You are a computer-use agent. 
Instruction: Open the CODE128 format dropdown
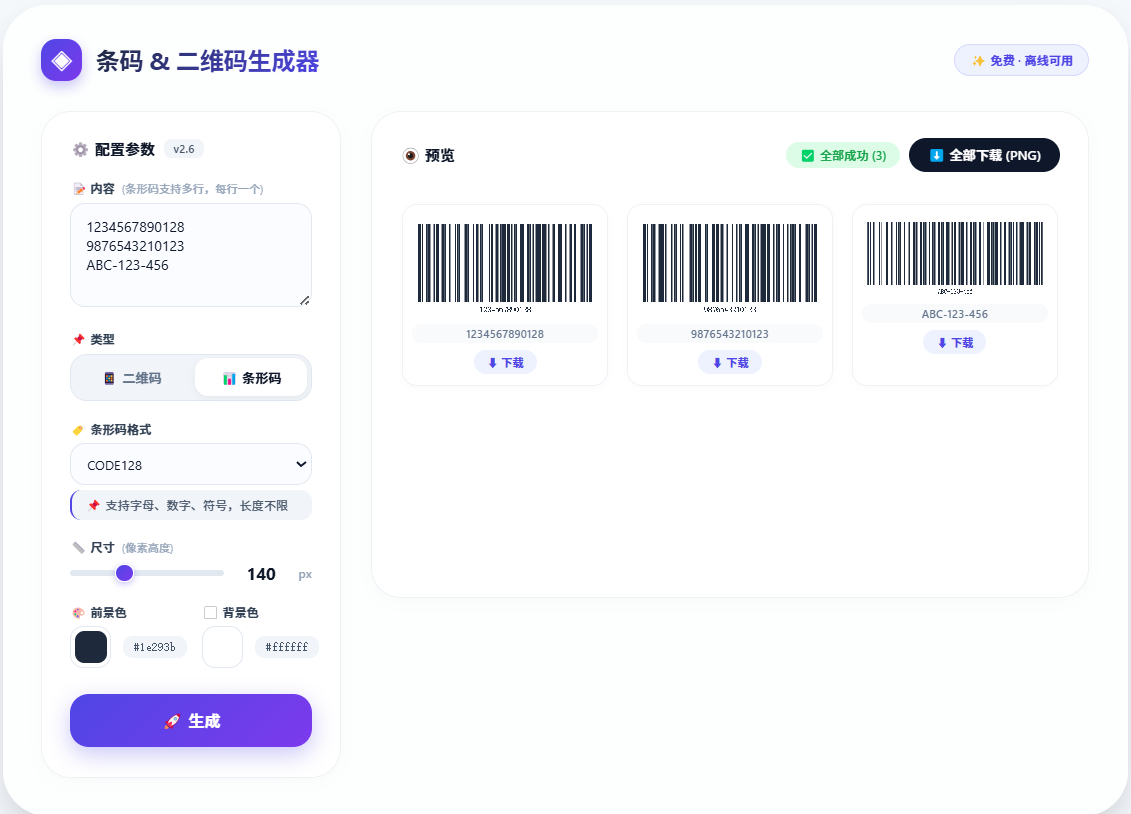(x=191, y=465)
